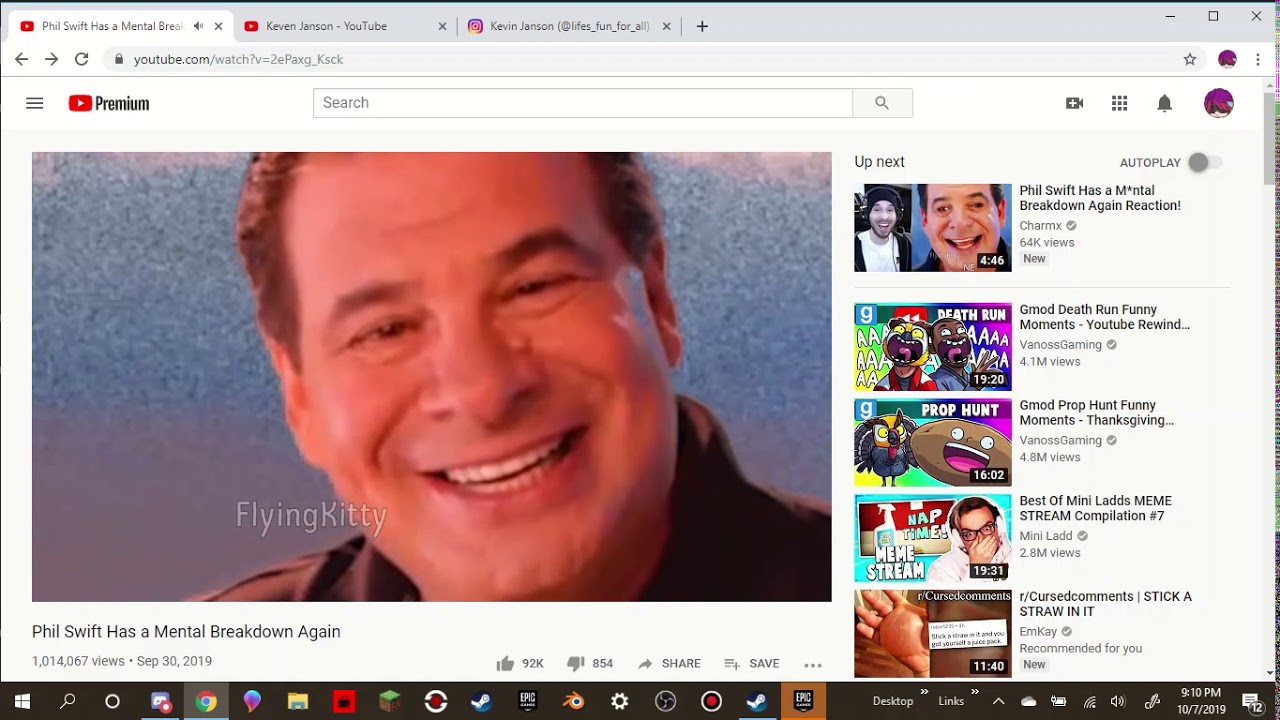Open Cortana circle on taskbar
Viewport: 1280px width, 720px height.
pyautogui.click(x=112, y=701)
